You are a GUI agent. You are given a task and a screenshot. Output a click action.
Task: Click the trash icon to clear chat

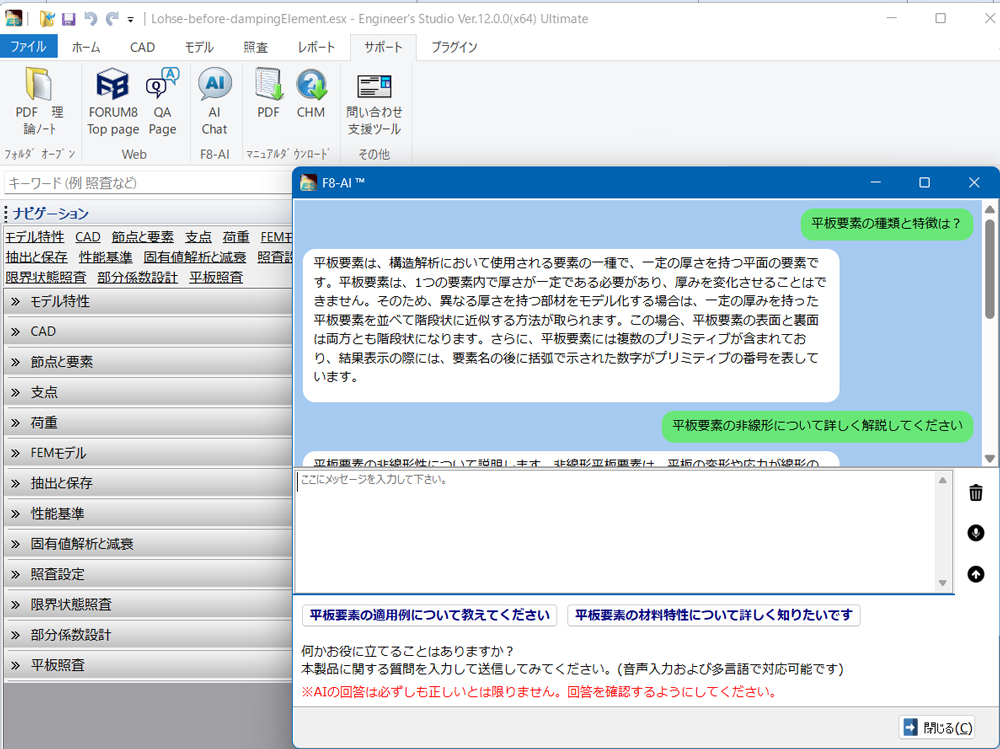pos(976,492)
